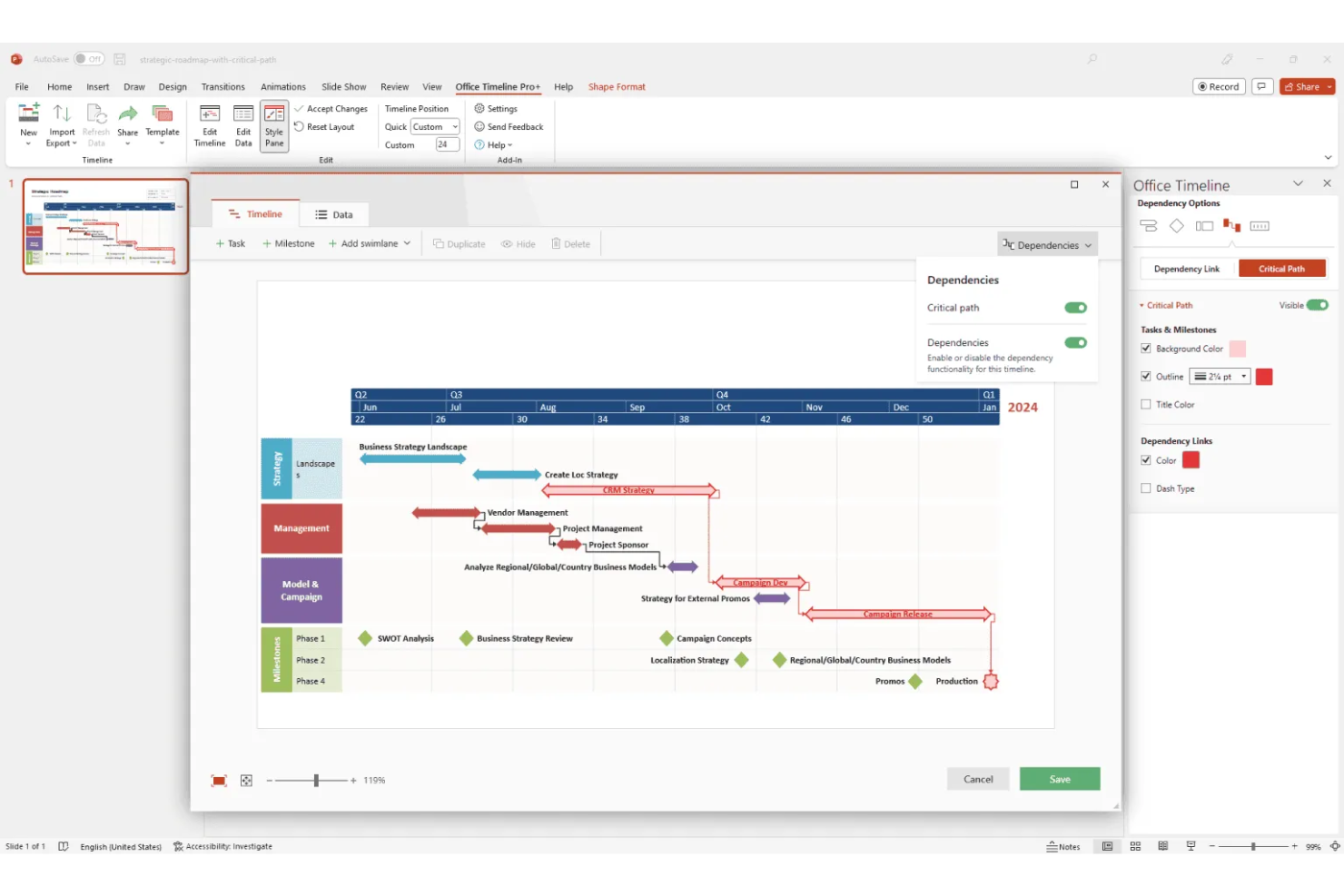Viewport: 1344px width, 896px height.
Task: Open the Style Pane
Action: 273,125
